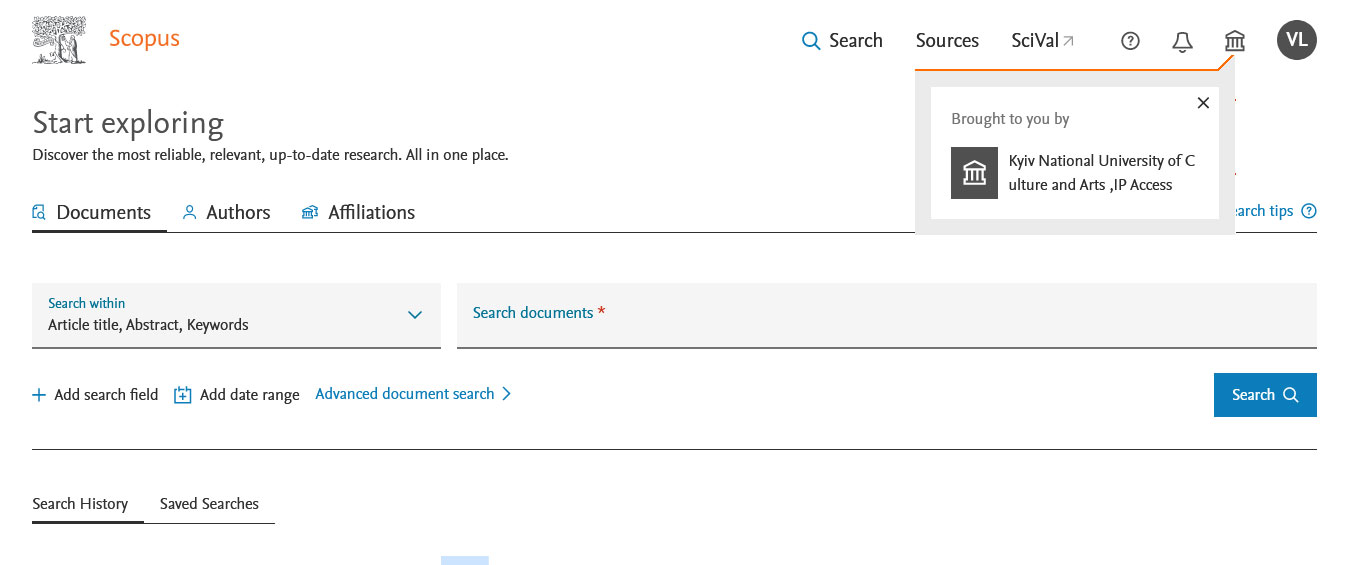Open notifications bell icon

1182,41
